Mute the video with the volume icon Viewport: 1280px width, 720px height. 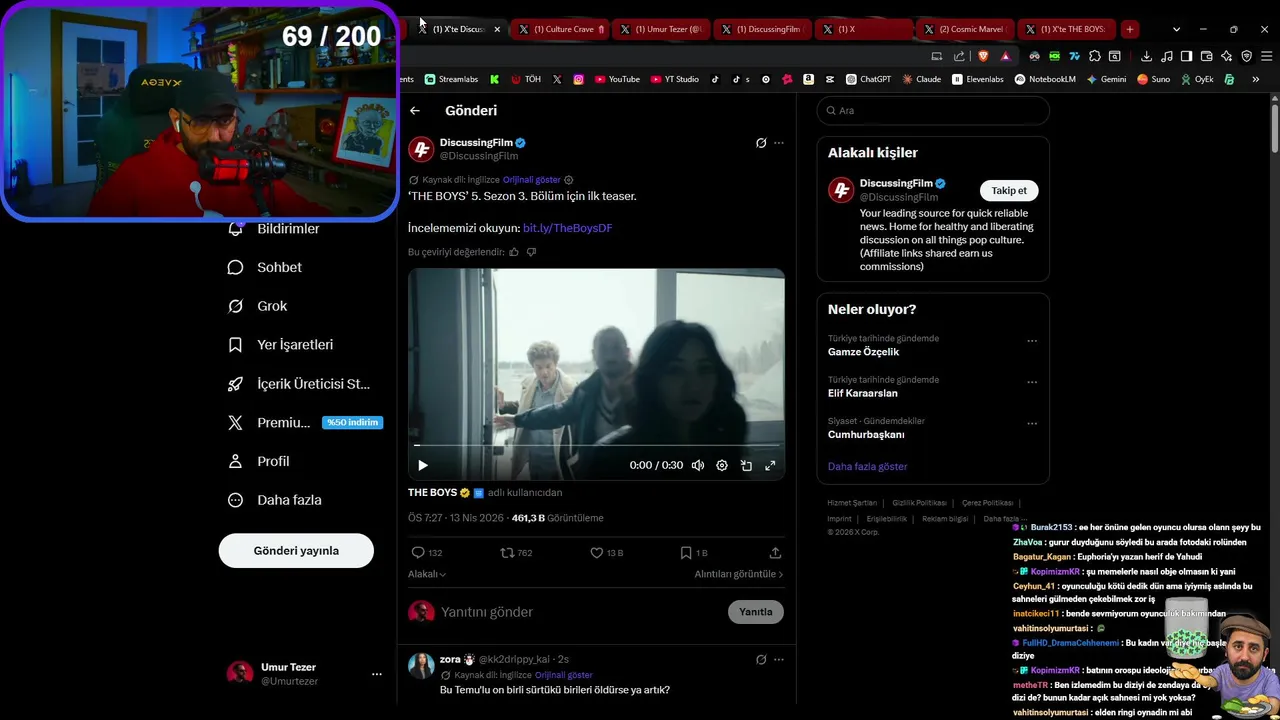coord(698,465)
